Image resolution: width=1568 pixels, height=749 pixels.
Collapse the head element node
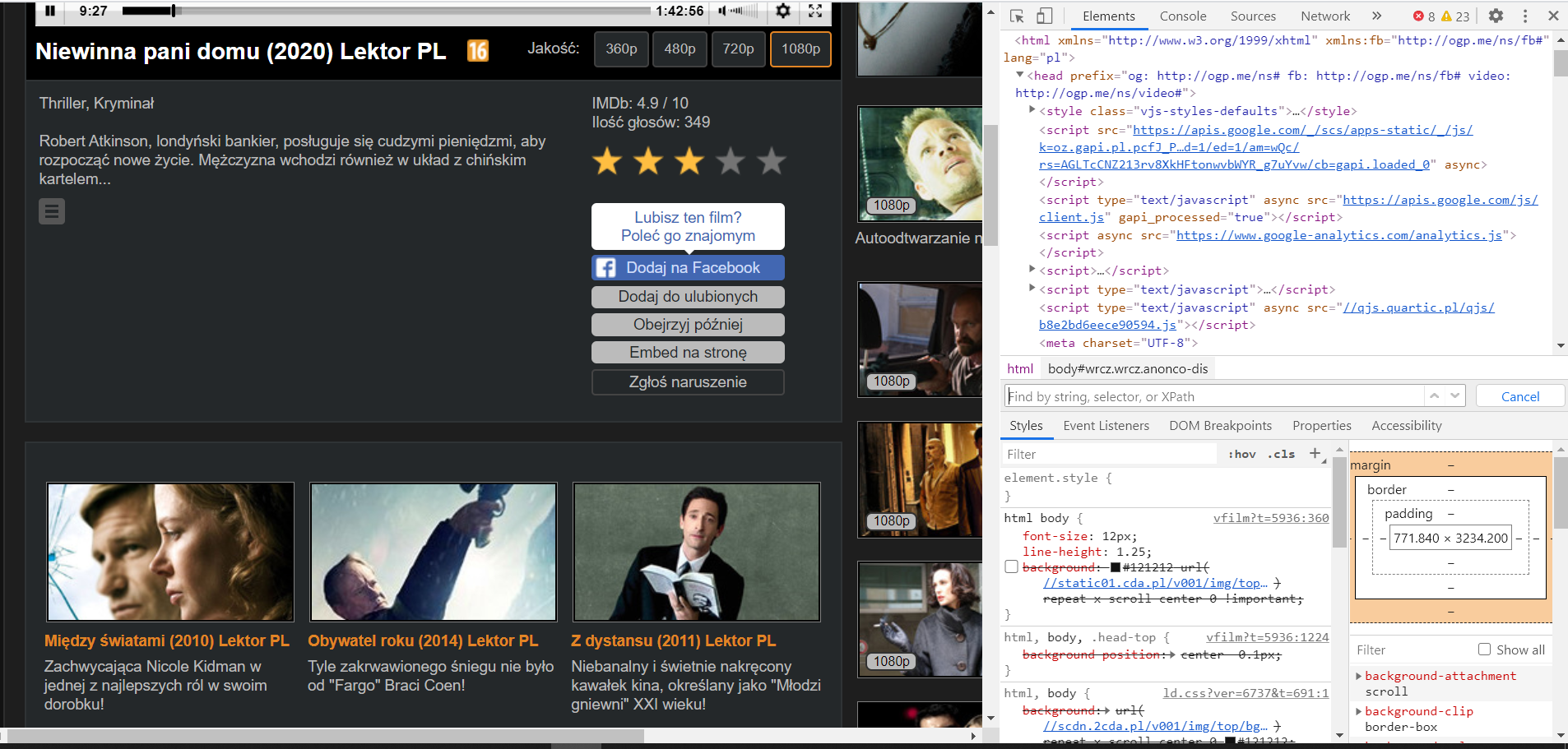pos(1021,75)
